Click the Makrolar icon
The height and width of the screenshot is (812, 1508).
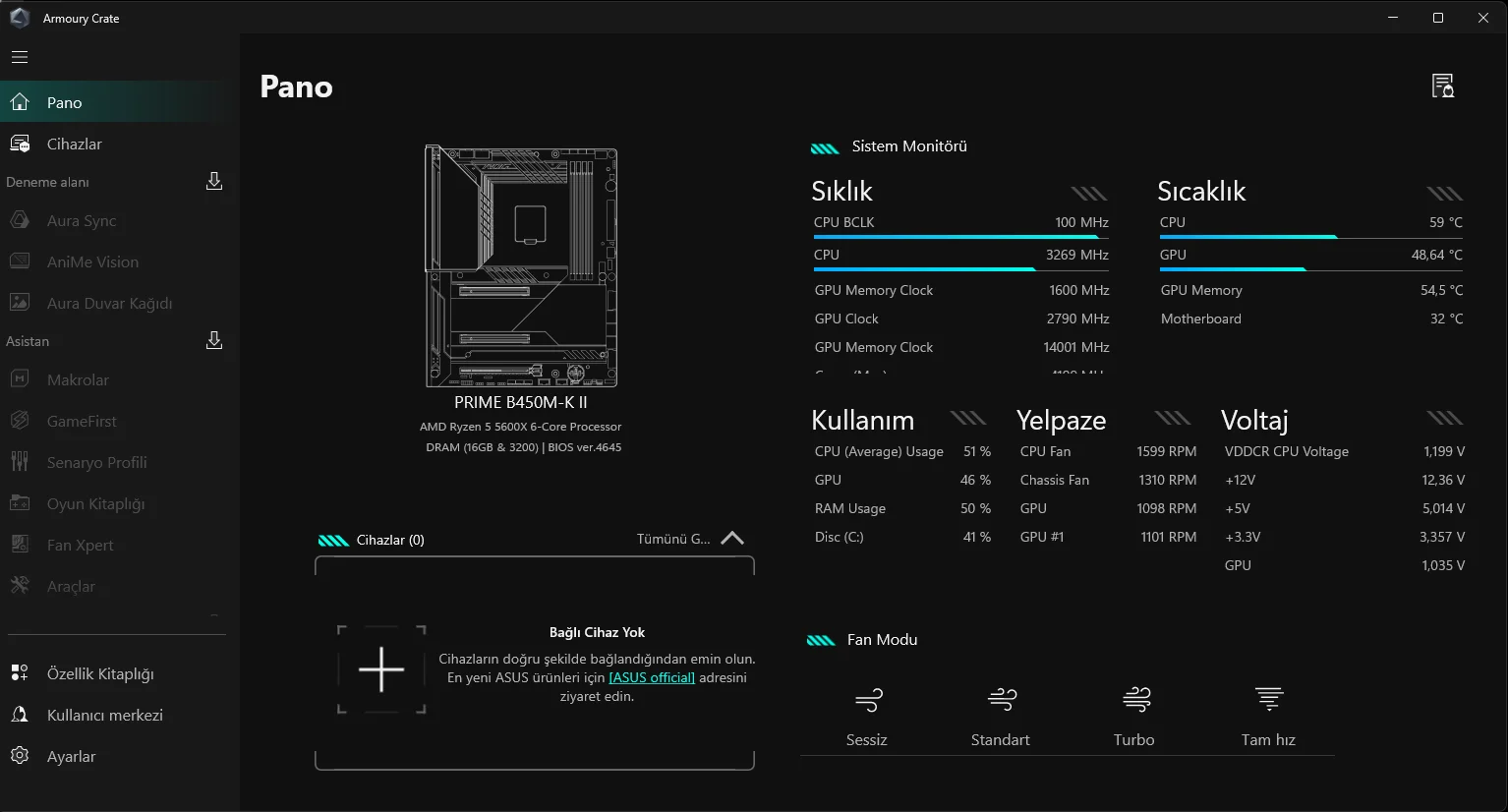20,379
